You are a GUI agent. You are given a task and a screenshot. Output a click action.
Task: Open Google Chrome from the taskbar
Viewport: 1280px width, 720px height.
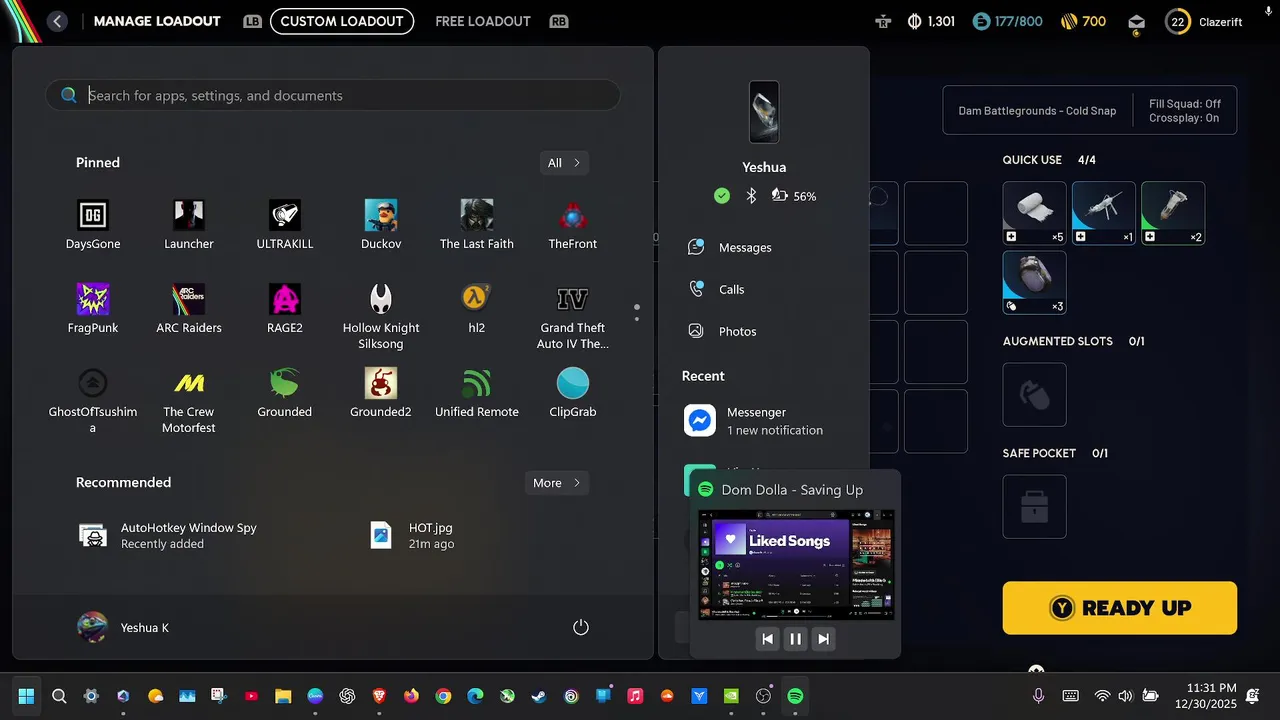pos(443,696)
